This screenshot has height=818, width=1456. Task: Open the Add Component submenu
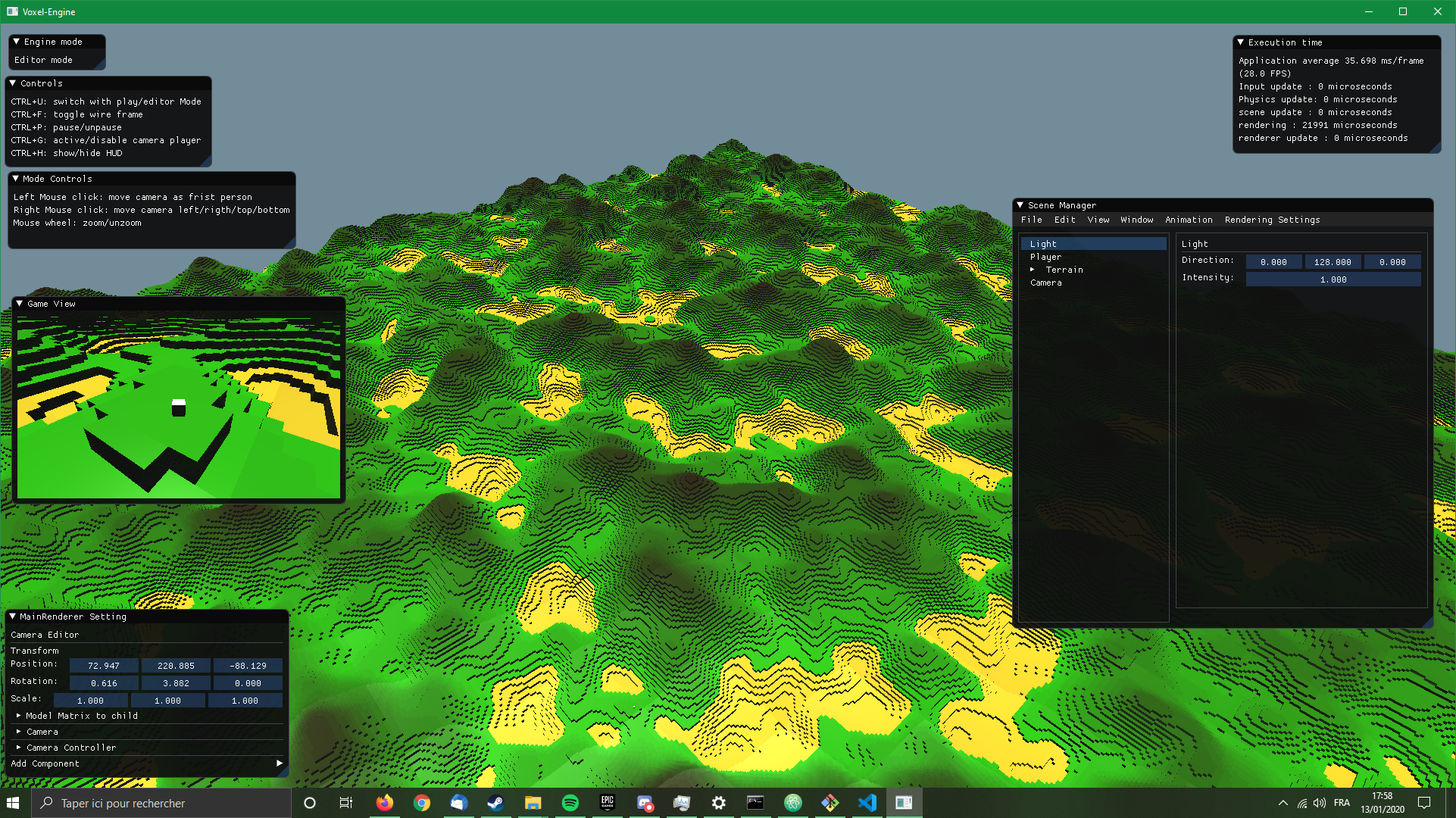point(147,763)
